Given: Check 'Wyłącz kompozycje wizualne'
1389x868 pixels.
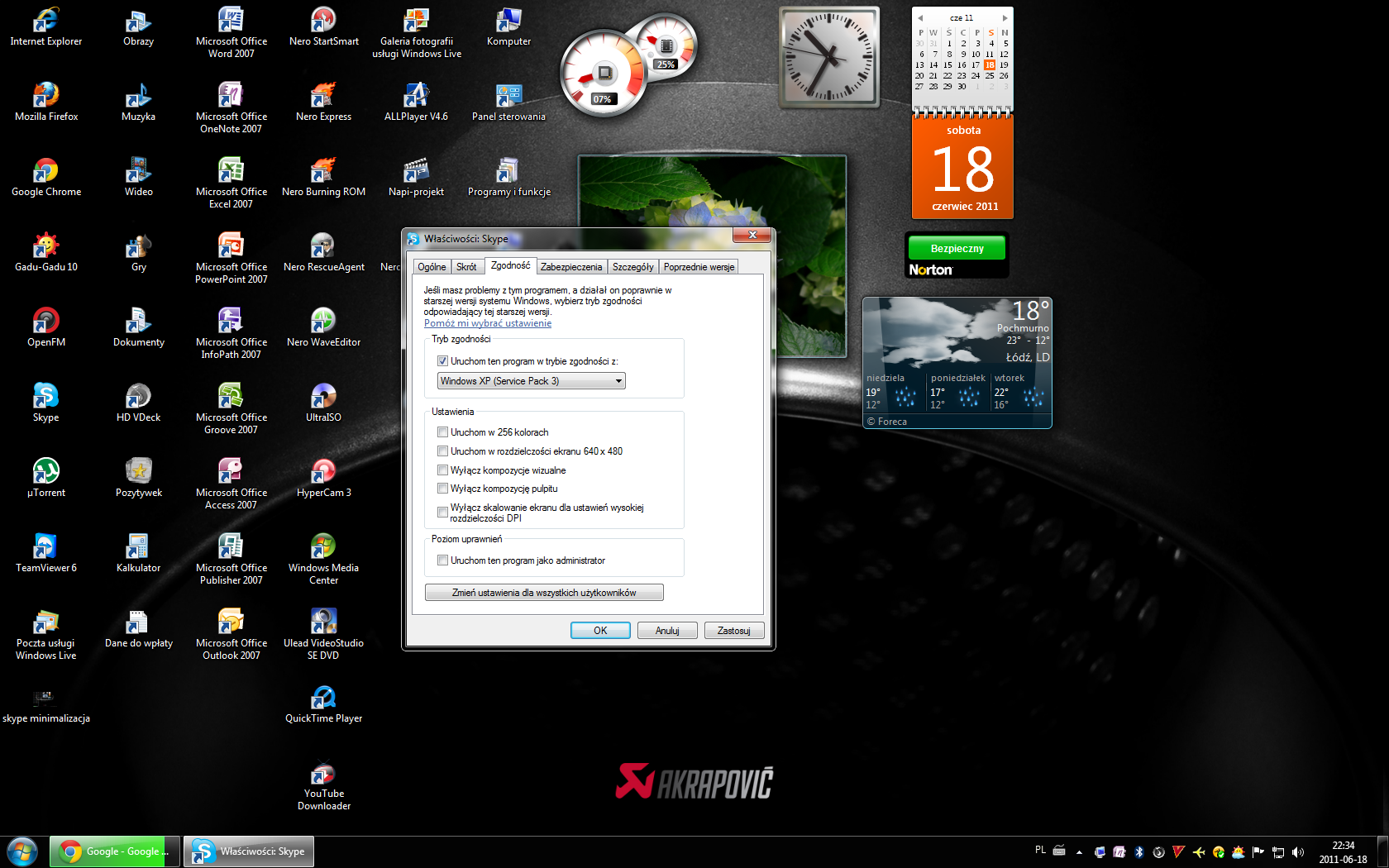Looking at the screenshot, I should pyautogui.click(x=443, y=470).
